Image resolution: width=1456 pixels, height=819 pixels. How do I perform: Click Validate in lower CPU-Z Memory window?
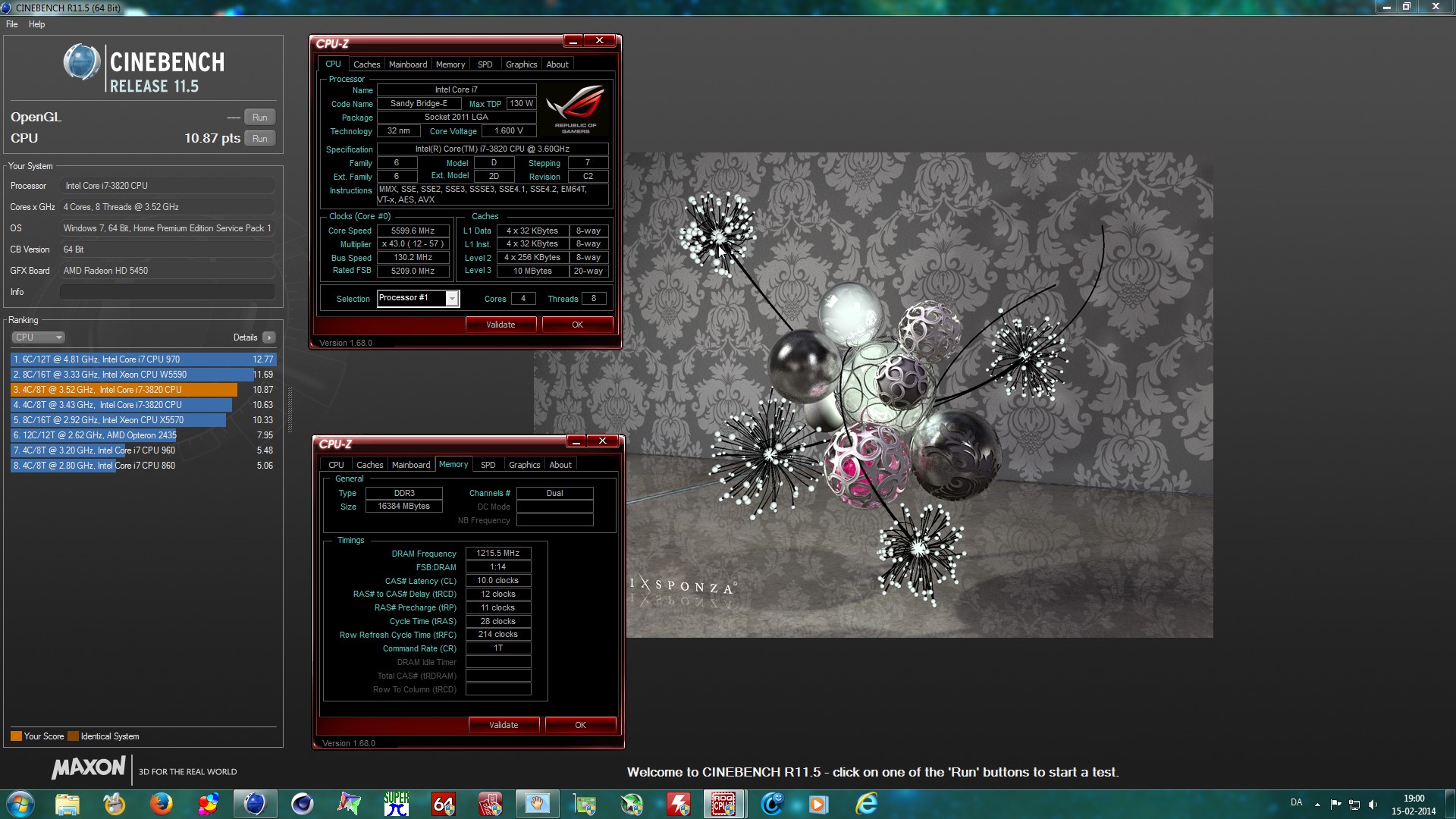(504, 725)
